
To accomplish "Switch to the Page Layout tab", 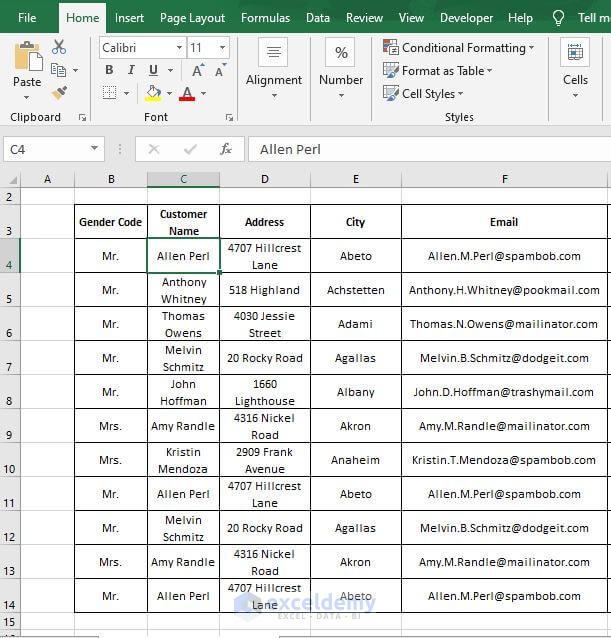I will pos(192,18).
